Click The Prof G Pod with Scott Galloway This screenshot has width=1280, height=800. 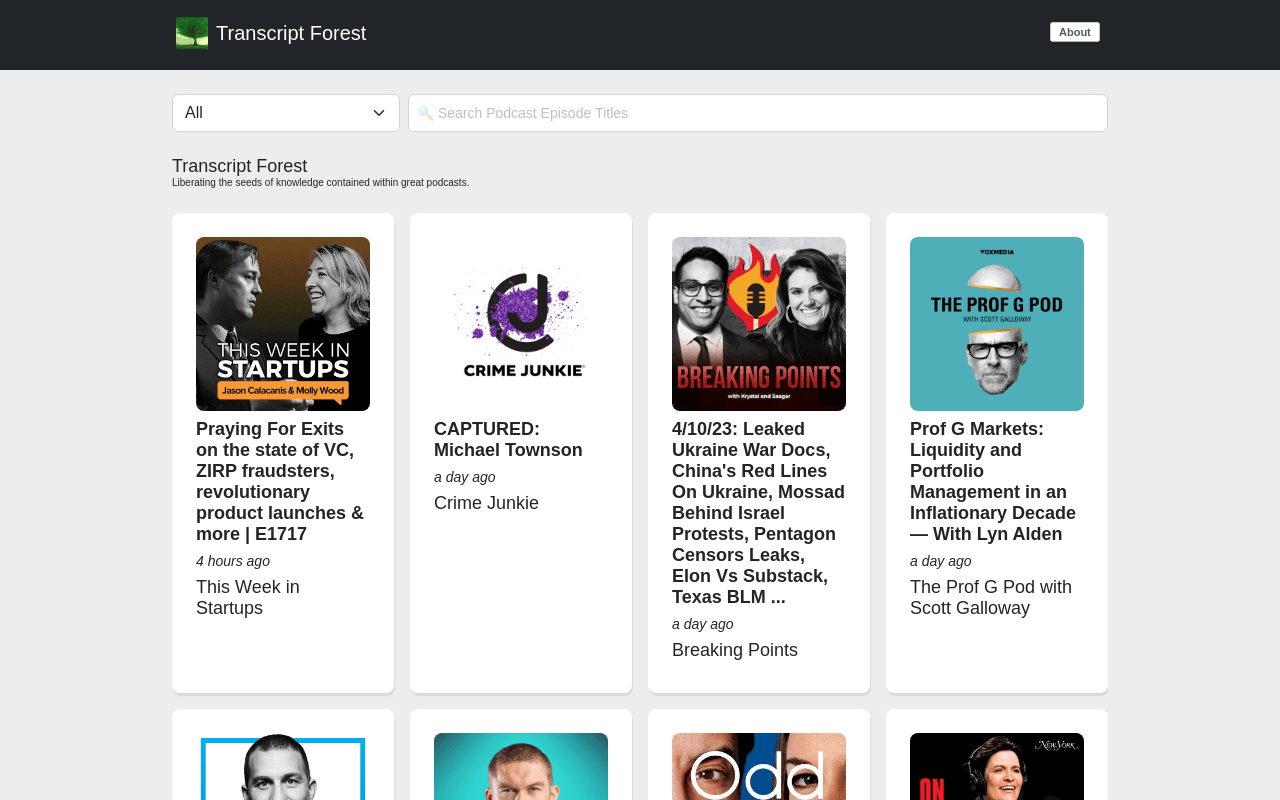click(991, 598)
